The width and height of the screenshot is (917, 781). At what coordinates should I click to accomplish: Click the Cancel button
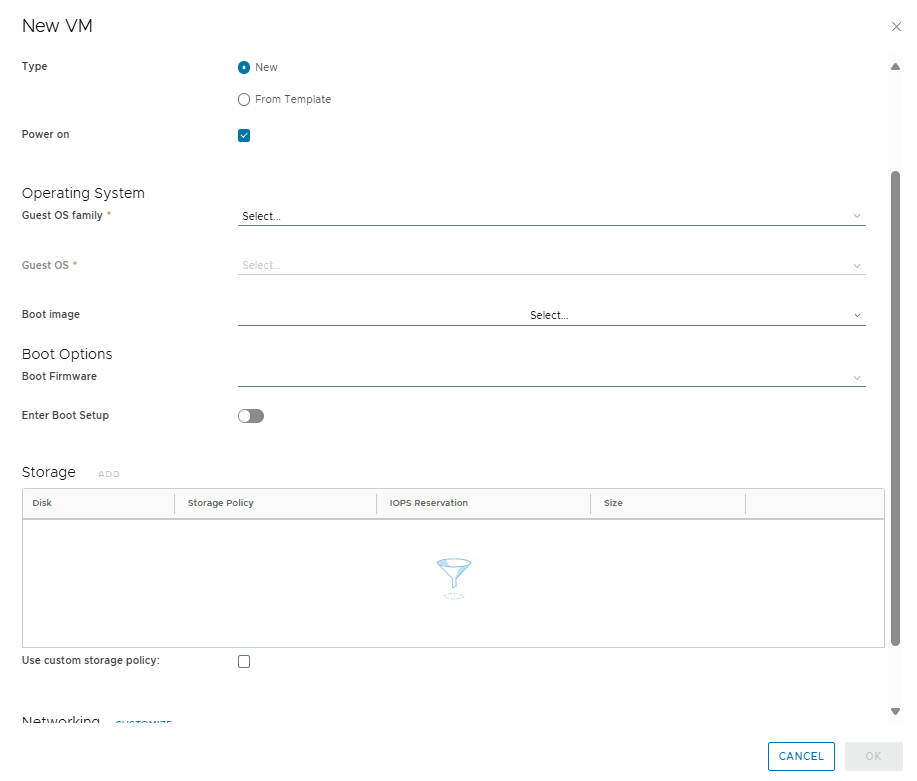[801, 756]
